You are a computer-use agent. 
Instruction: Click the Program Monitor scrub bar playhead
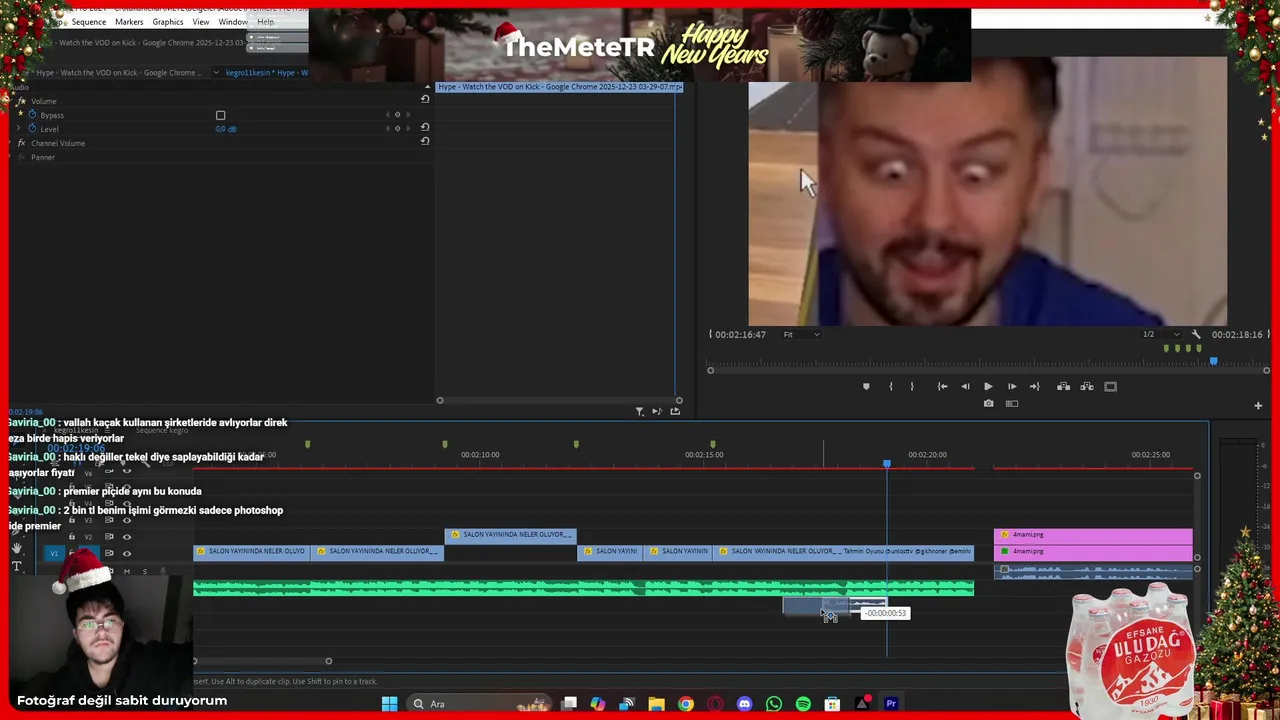(x=1214, y=361)
